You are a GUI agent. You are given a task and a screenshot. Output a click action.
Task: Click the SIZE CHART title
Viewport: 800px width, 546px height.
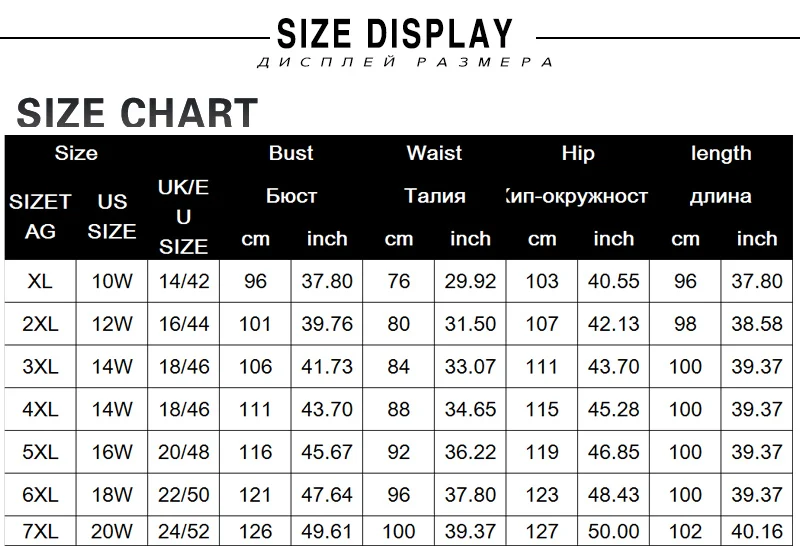tap(137, 113)
